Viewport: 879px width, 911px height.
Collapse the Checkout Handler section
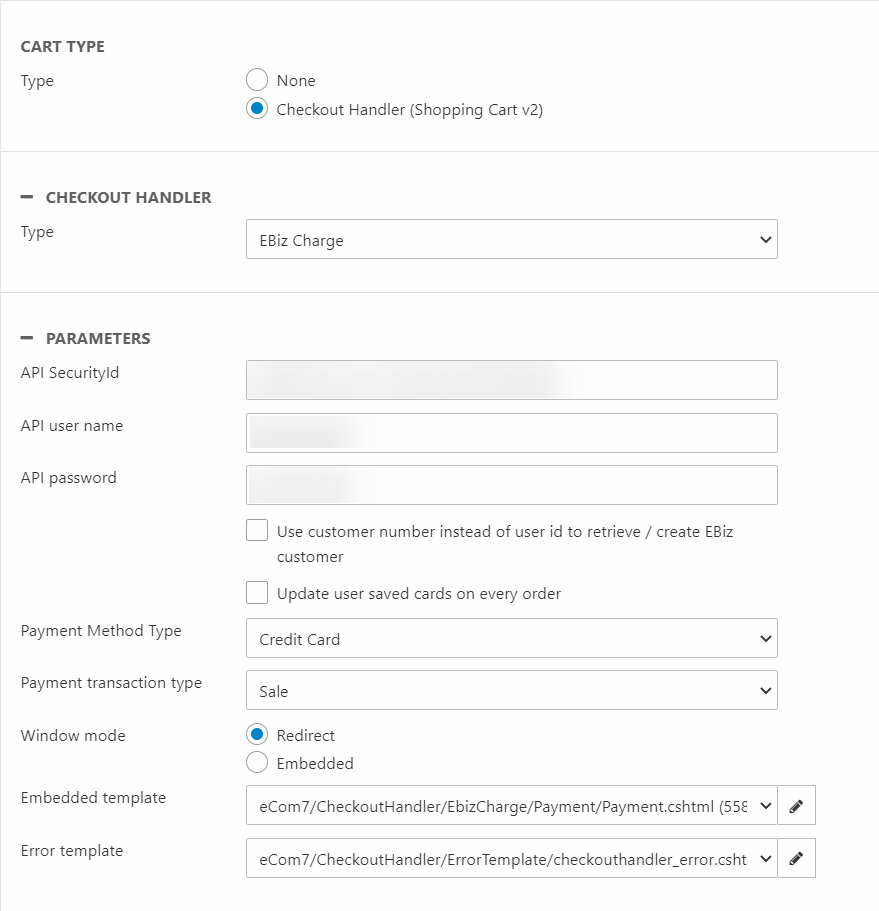[x=27, y=197]
